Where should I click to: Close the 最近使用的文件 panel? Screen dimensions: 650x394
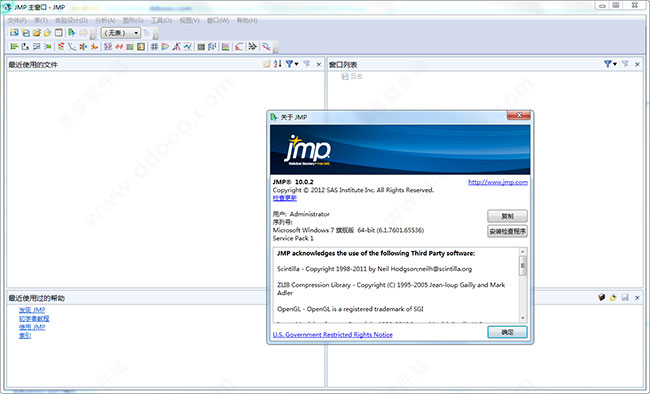(x=319, y=64)
